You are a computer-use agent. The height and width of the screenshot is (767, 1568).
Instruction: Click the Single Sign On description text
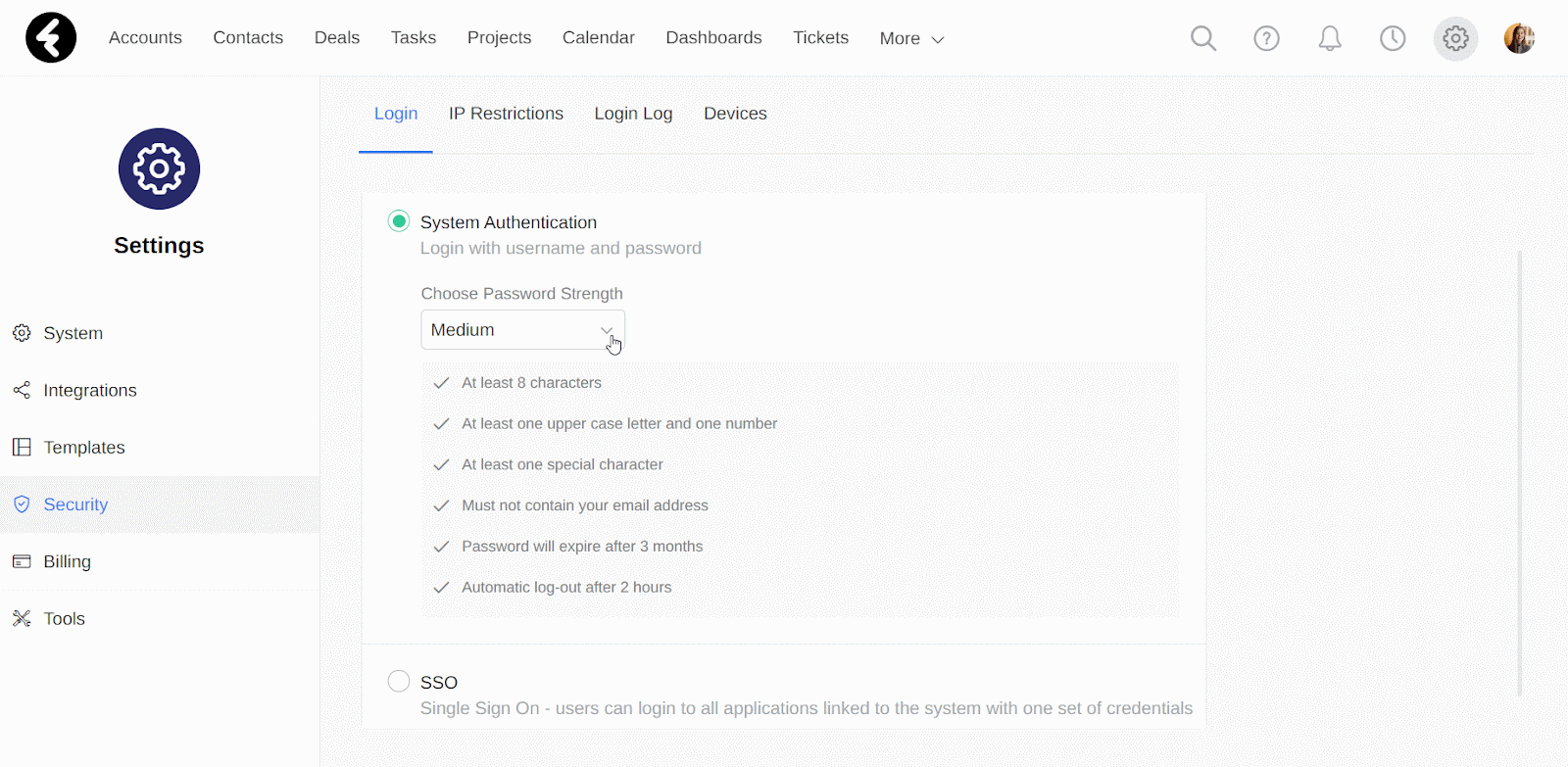click(x=807, y=708)
